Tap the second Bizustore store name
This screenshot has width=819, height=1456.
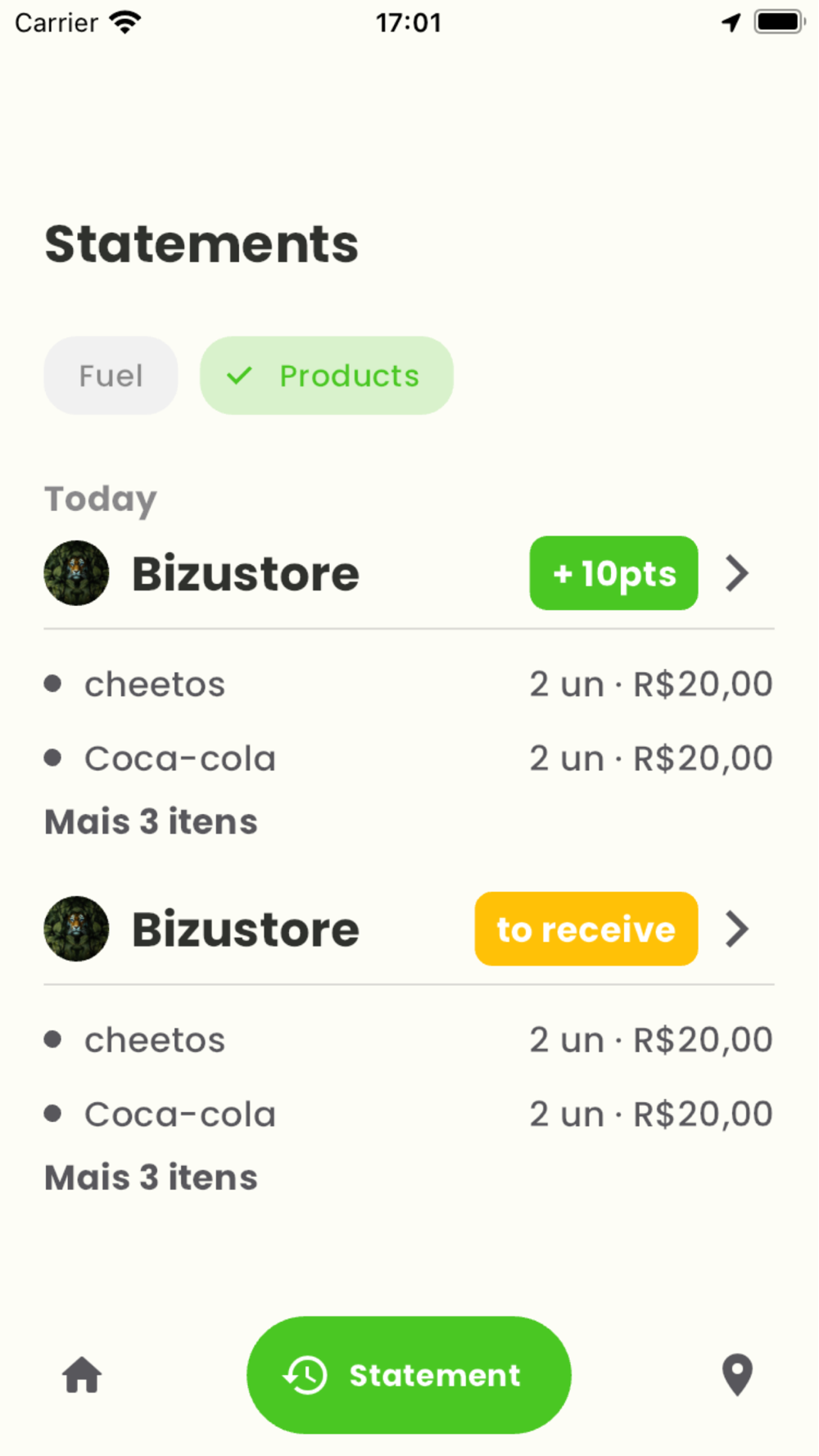[x=246, y=929]
